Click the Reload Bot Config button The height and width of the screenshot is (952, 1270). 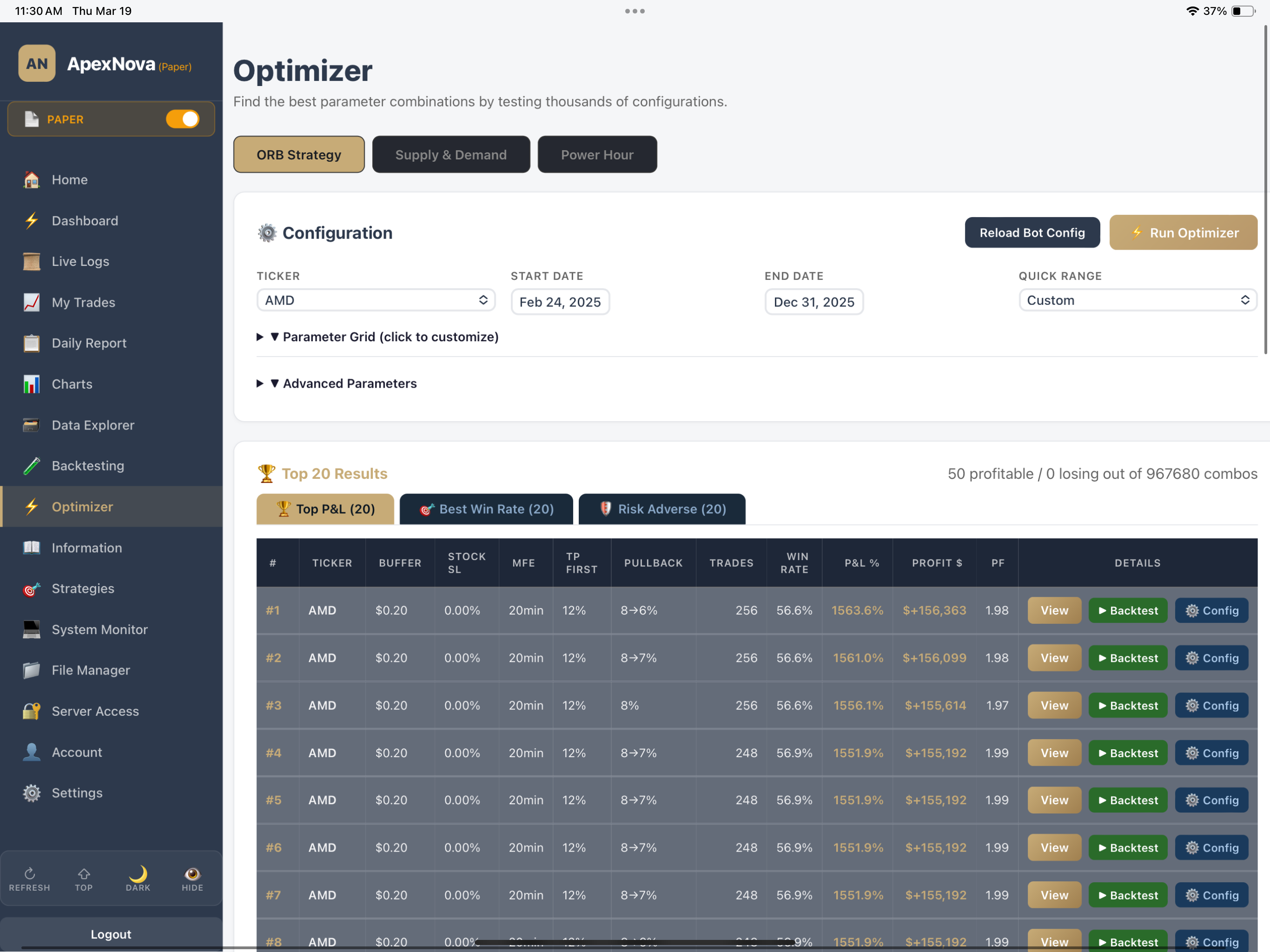pos(1032,232)
